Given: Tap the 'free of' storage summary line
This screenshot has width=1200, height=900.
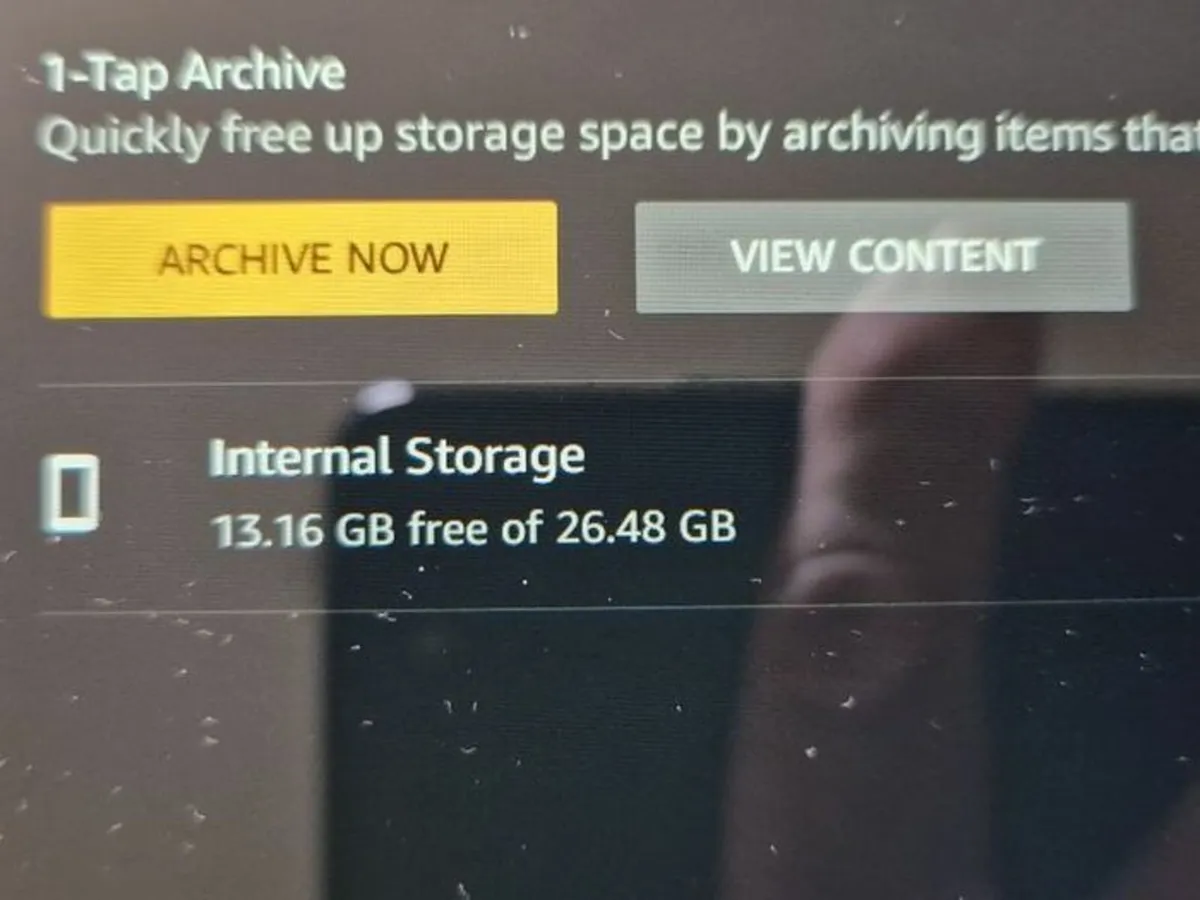Looking at the screenshot, I should point(475,528).
